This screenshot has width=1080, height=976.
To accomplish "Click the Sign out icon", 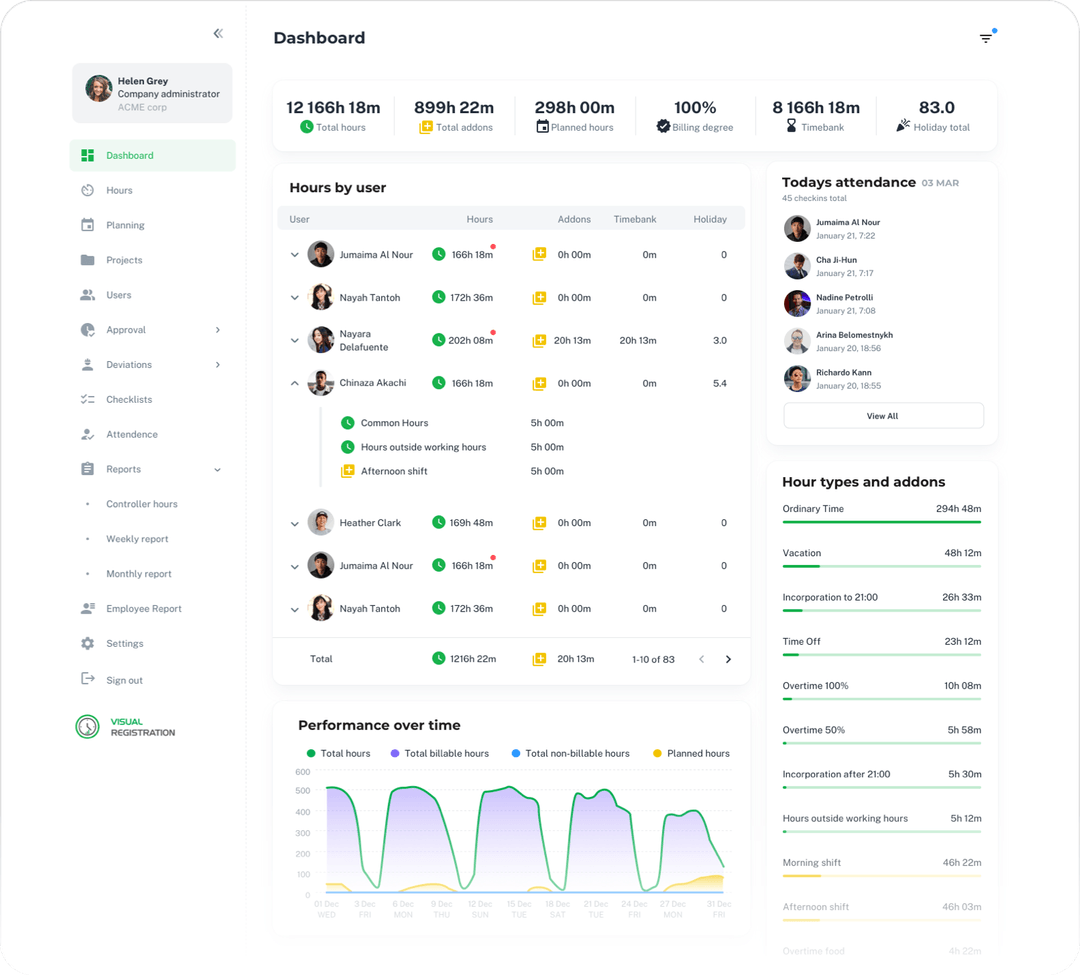I will click(x=86, y=679).
